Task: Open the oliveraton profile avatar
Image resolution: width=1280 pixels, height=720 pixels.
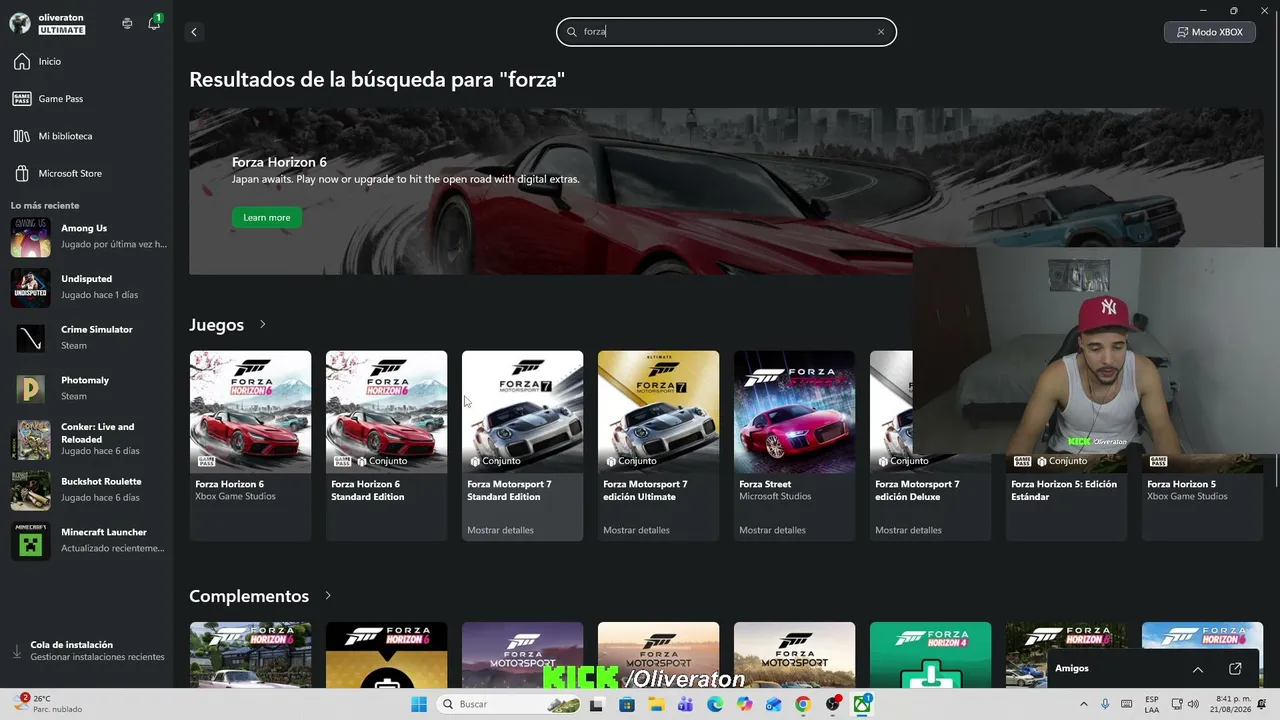Action: point(20,23)
